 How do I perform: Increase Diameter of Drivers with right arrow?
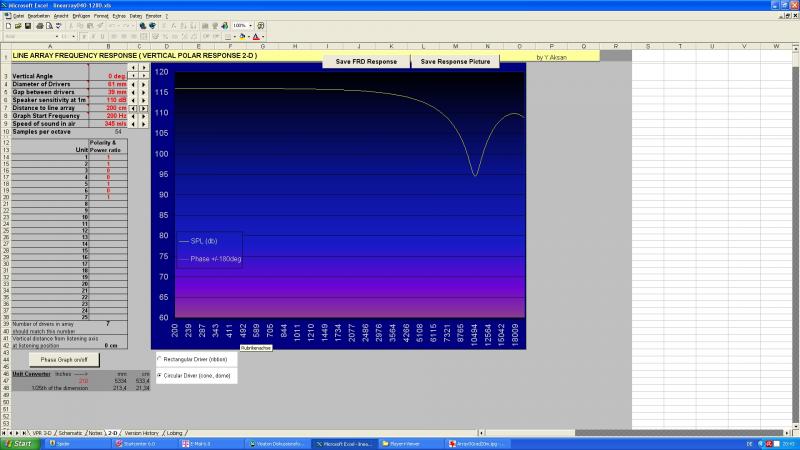coord(145,84)
